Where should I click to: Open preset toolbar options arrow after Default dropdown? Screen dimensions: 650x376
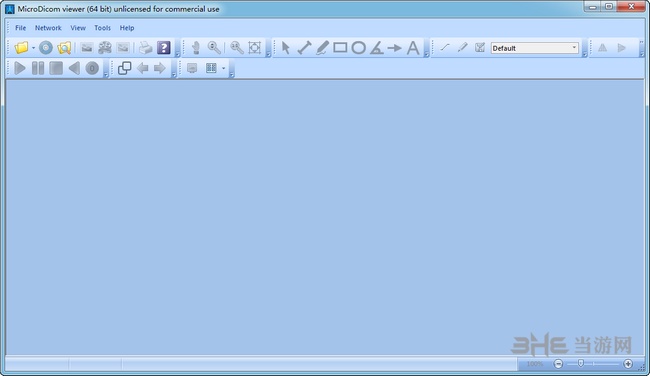pyautogui.click(x=585, y=54)
